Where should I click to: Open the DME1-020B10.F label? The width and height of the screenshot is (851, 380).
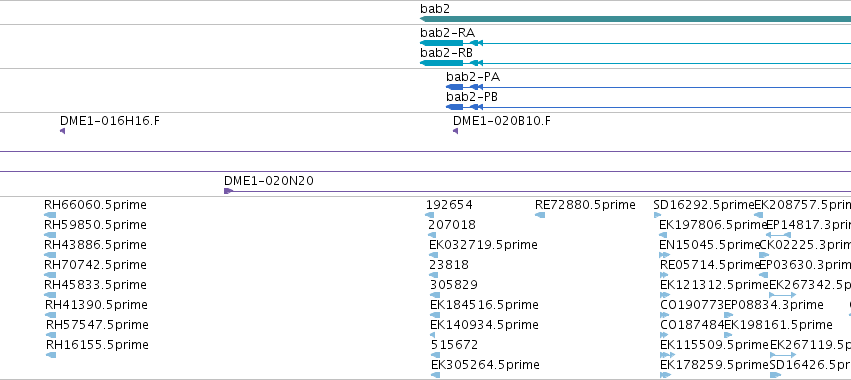pyautogui.click(x=502, y=121)
